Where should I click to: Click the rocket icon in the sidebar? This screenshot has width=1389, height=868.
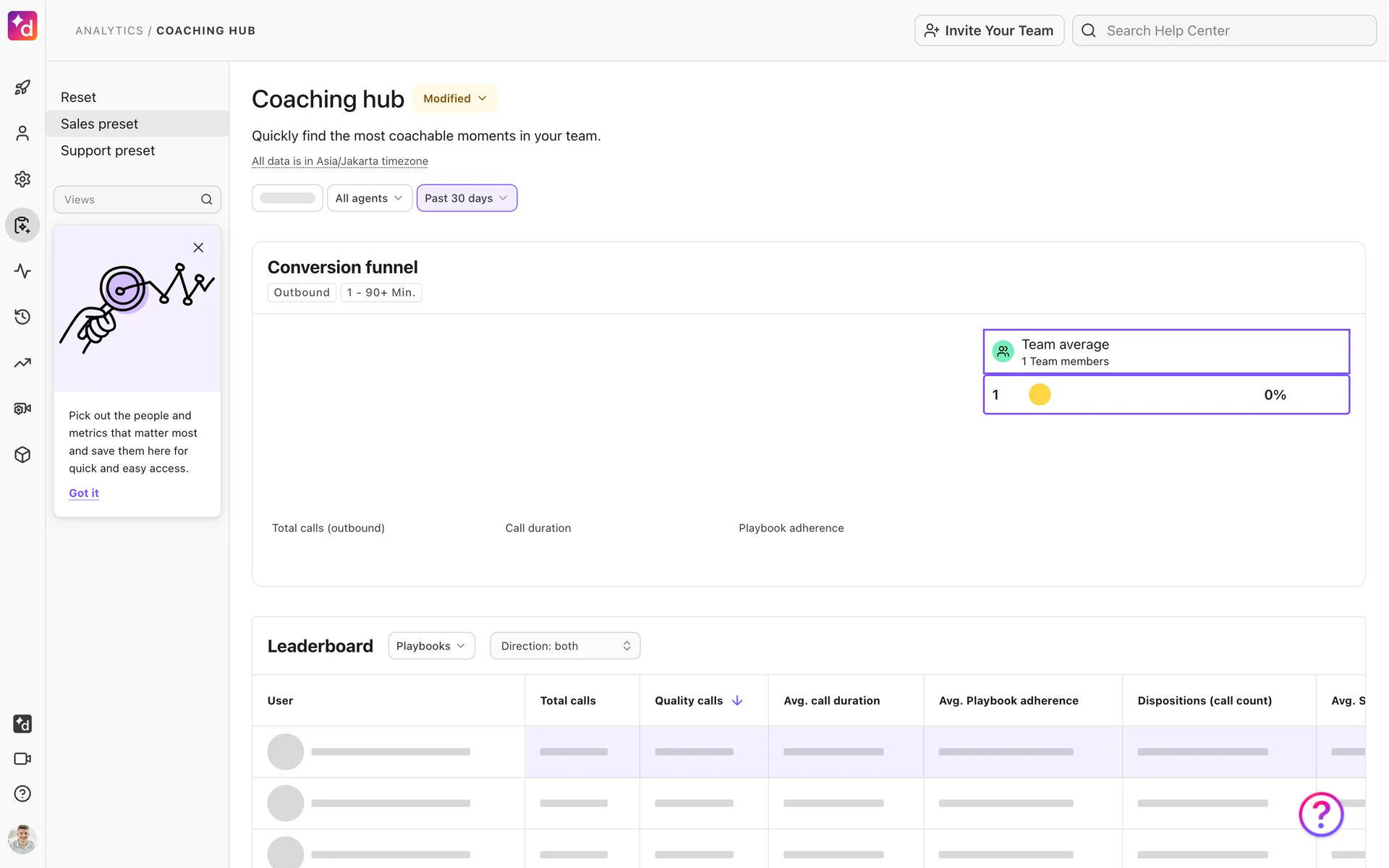click(22, 88)
